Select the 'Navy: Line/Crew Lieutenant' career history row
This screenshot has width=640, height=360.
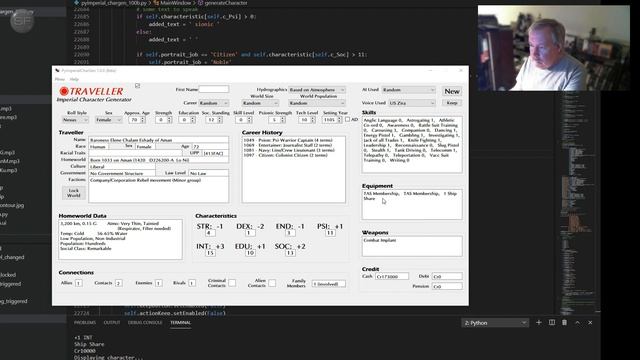click(x=289, y=150)
